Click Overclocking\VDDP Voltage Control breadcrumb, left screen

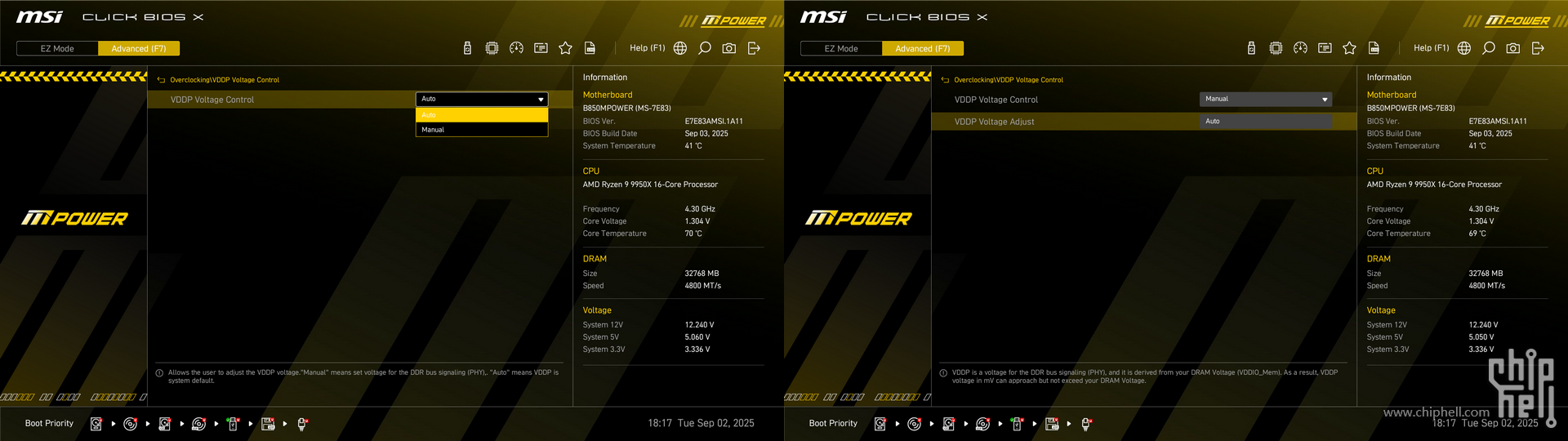pos(225,80)
